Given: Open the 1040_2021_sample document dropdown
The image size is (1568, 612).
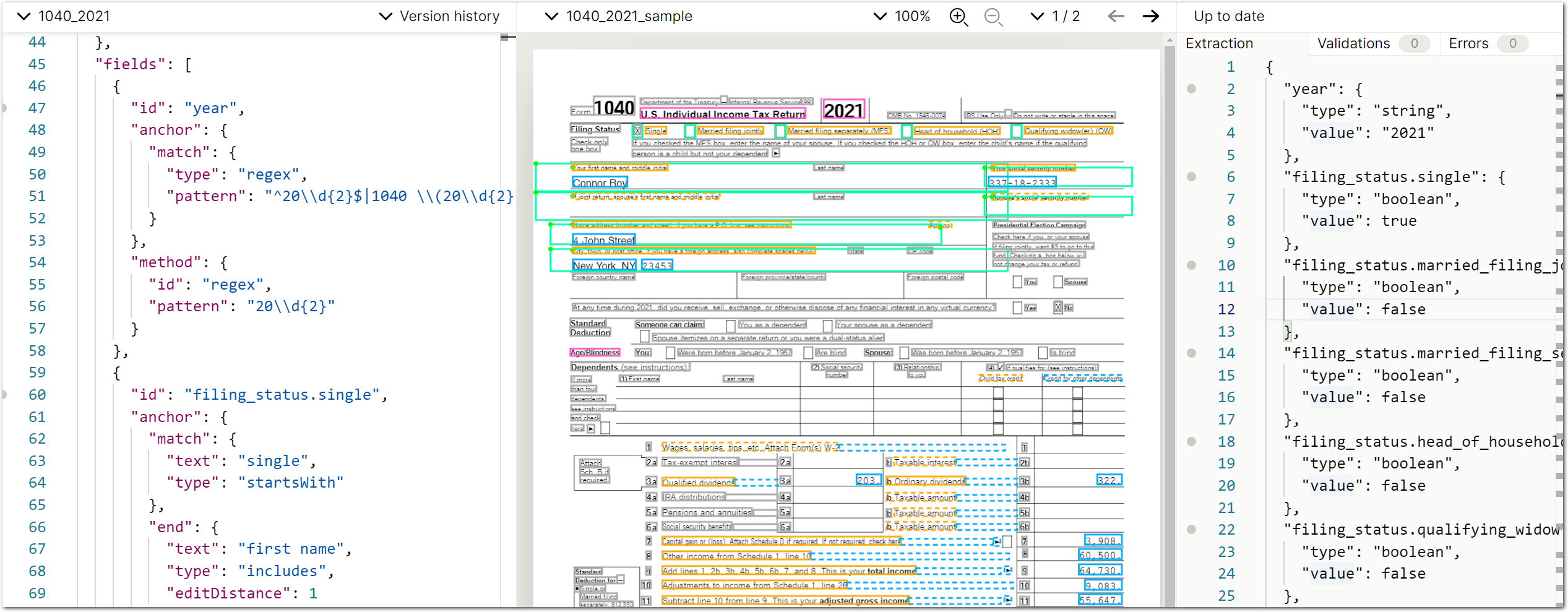Looking at the screenshot, I should coord(619,16).
